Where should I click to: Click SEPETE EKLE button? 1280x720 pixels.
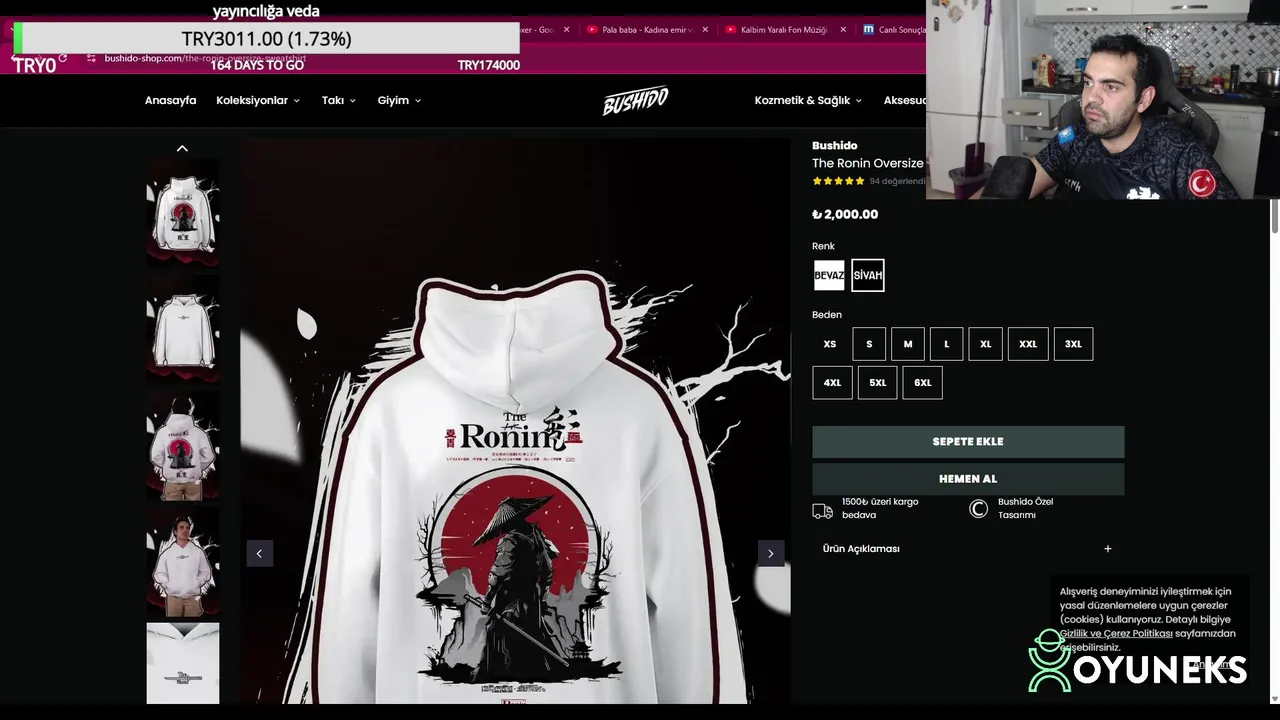(x=968, y=442)
